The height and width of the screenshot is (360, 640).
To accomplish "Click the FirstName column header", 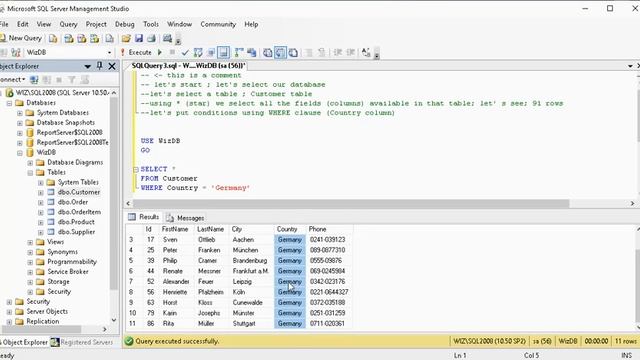I will [176, 229].
